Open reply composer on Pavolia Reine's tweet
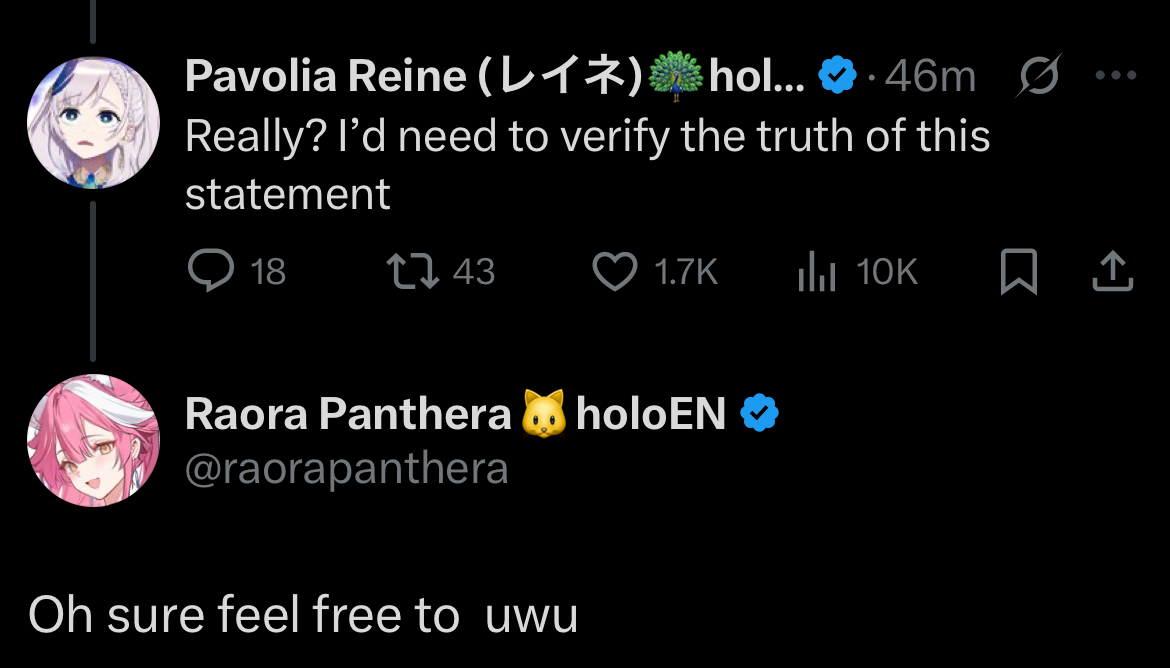Image resolution: width=1170 pixels, height=668 pixels. point(209,271)
